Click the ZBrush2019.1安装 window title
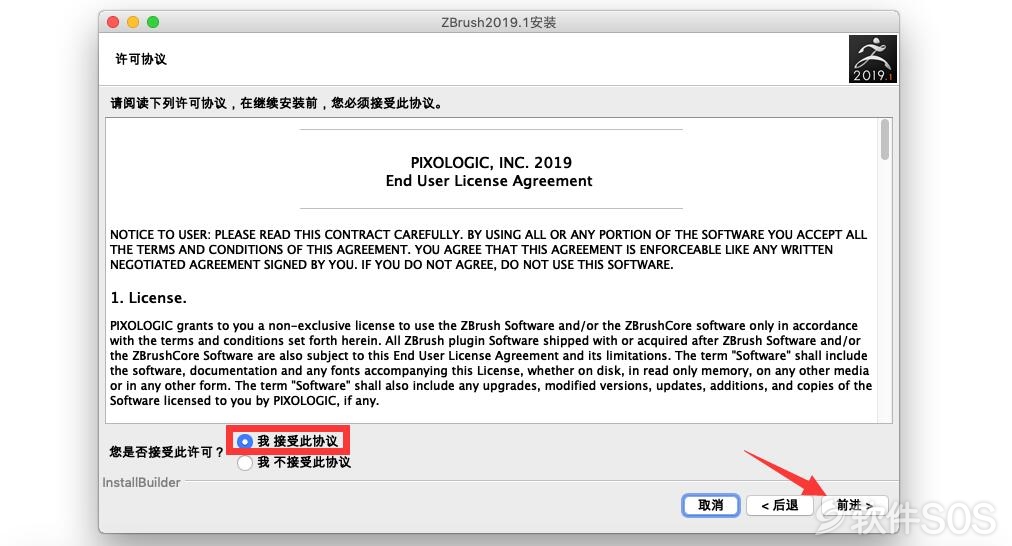1012x546 pixels. (498, 22)
